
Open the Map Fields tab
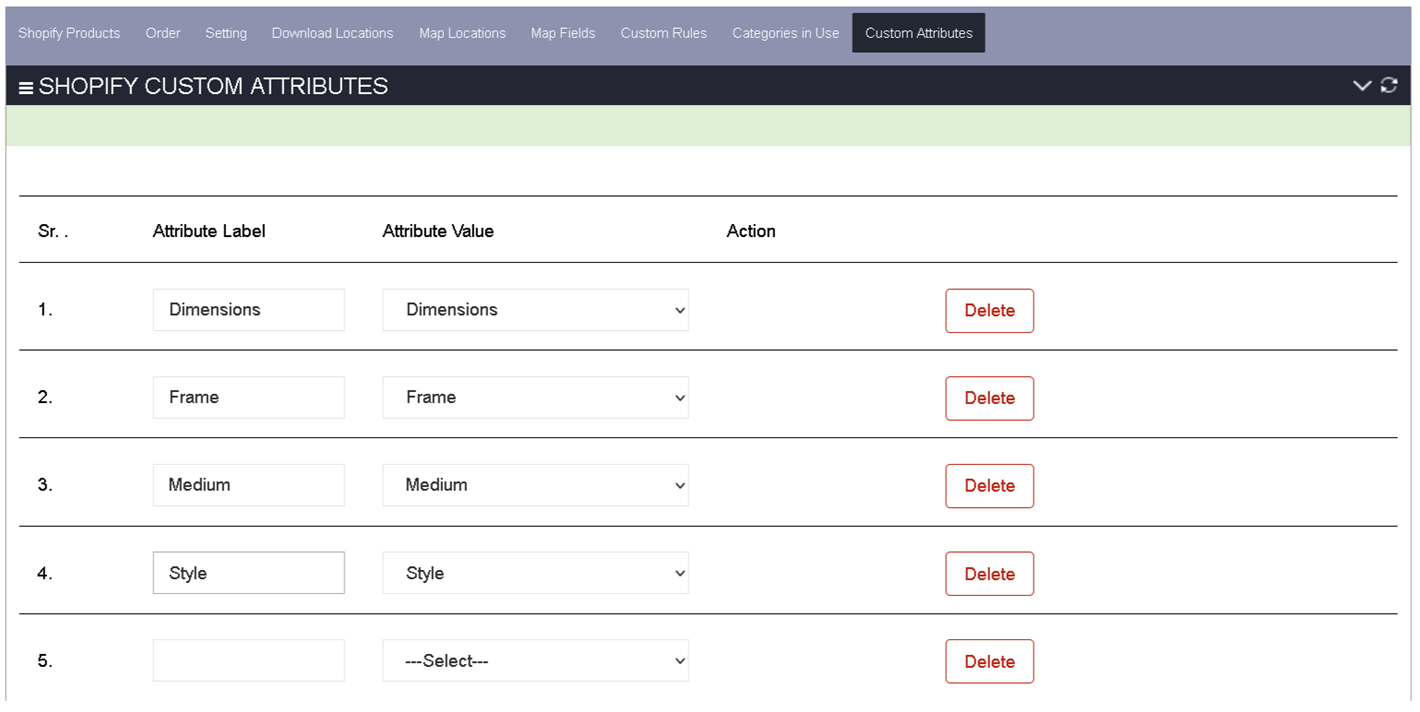563,33
